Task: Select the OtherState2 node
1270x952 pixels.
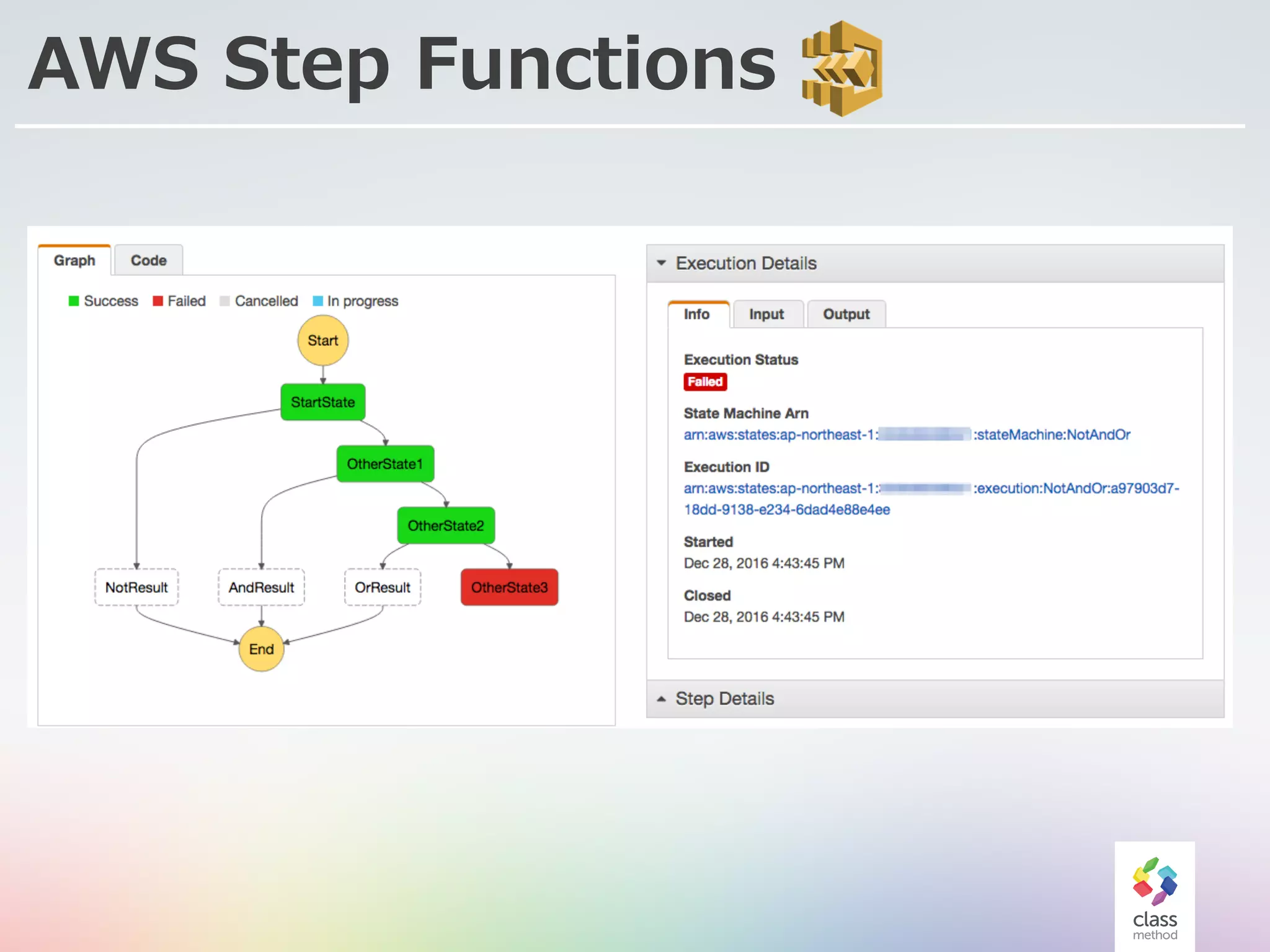Action: click(446, 526)
